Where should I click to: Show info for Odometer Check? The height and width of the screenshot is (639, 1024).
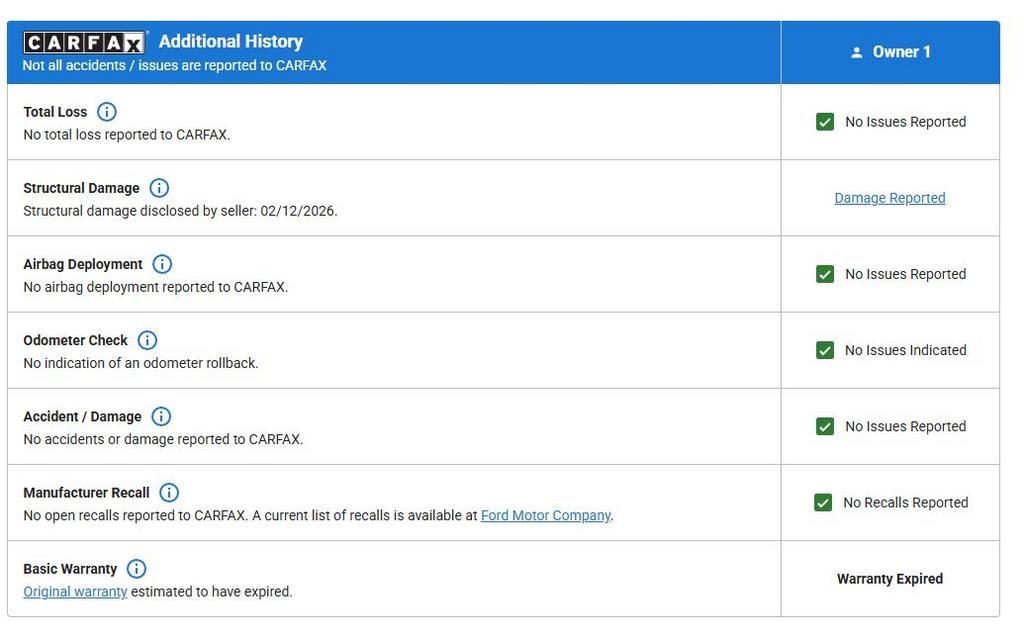(x=147, y=340)
